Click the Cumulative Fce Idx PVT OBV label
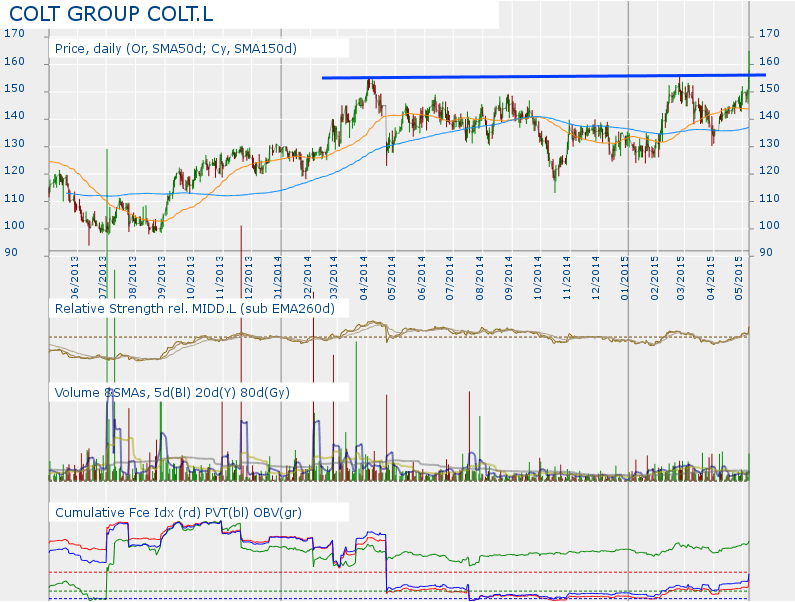The width and height of the screenshot is (795, 602). click(x=178, y=512)
